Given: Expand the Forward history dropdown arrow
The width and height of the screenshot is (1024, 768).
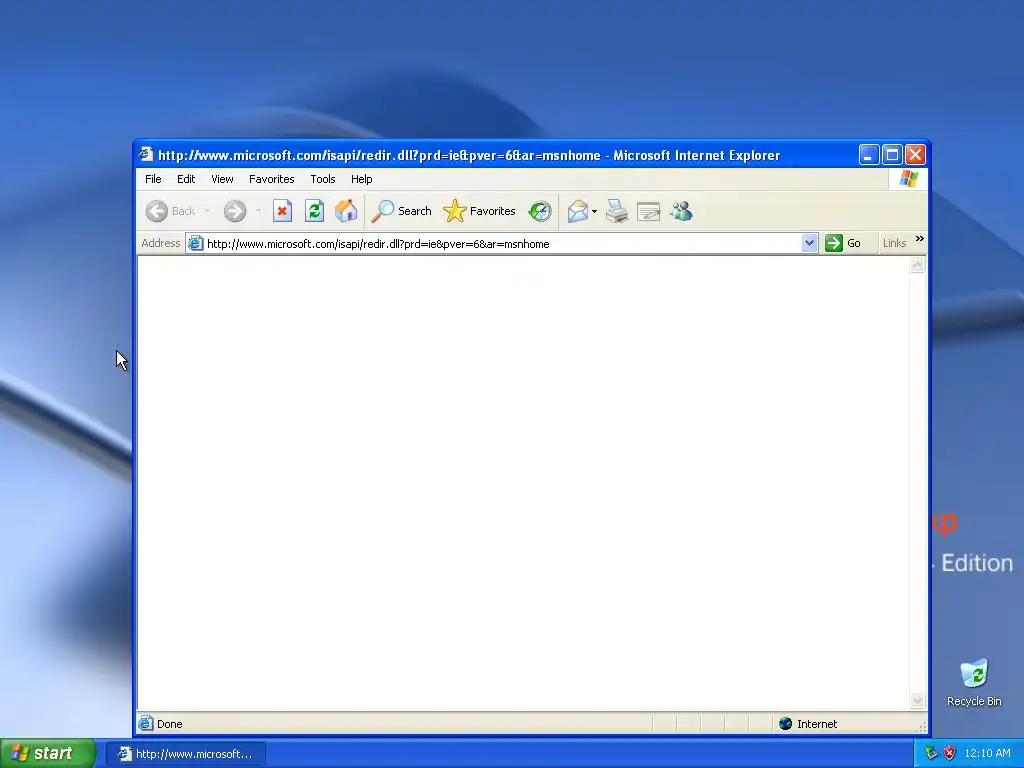Looking at the screenshot, I should 258,211.
